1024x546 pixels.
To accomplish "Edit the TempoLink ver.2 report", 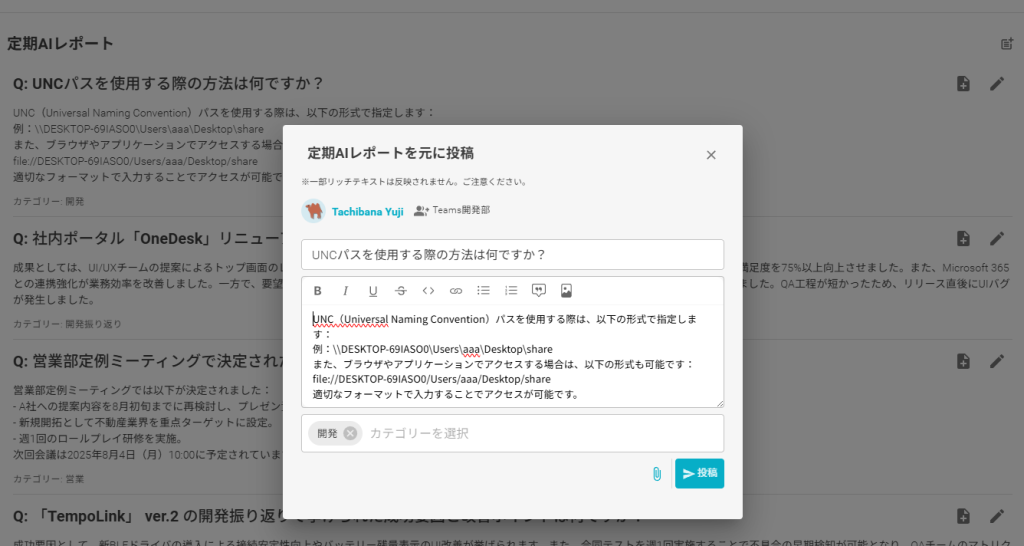I will click(997, 516).
